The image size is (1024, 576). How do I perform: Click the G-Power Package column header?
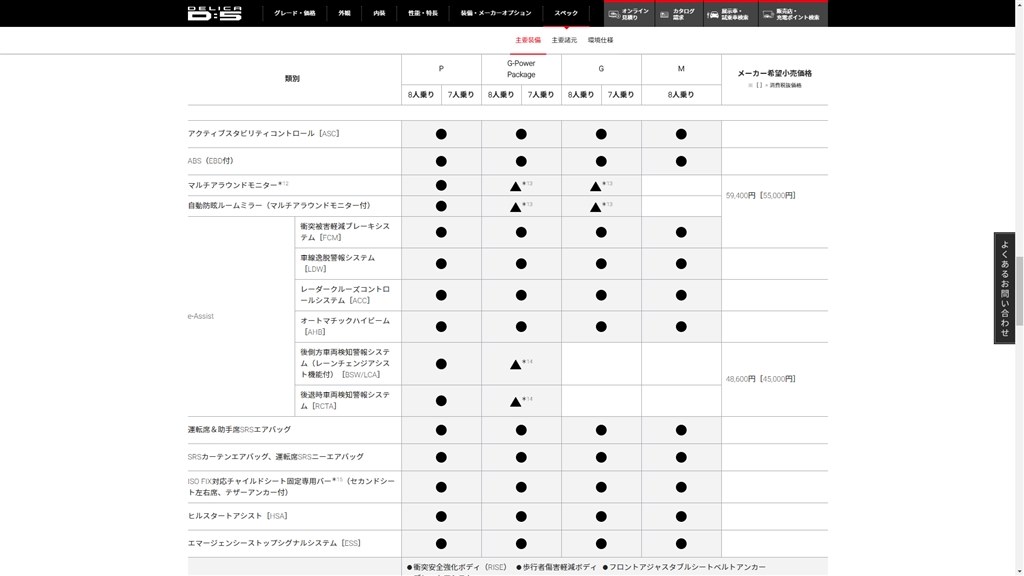click(x=520, y=67)
